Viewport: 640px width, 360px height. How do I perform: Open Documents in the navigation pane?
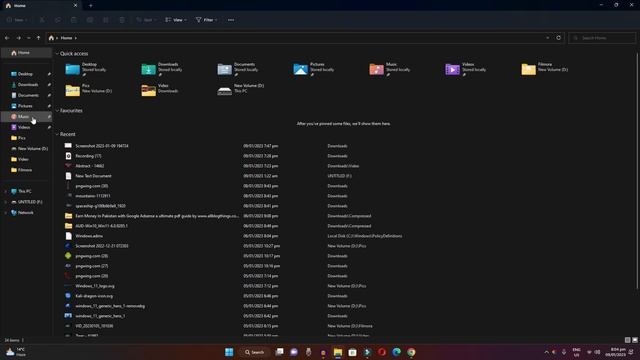28,95
